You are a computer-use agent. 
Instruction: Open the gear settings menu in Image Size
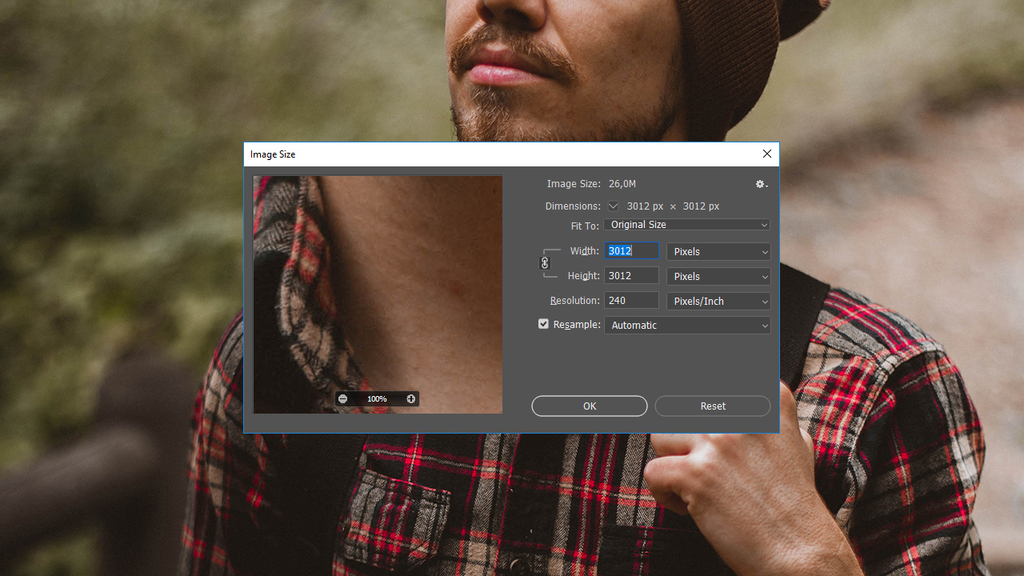(x=761, y=184)
